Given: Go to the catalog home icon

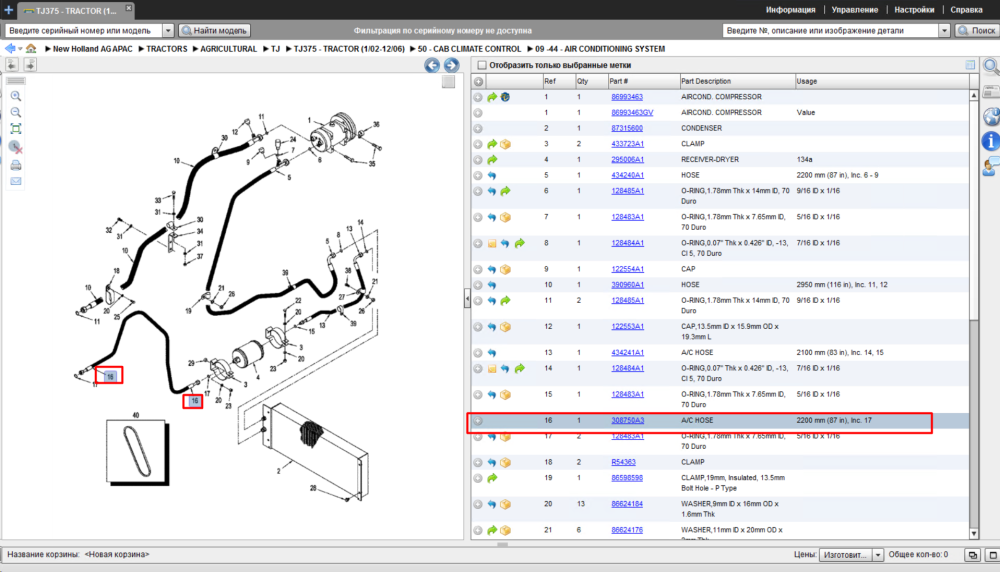Looking at the screenshot, I should [x=31, y=48].
